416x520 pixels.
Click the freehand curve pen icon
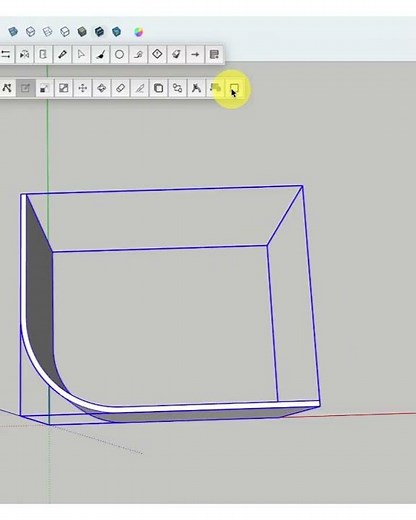(x=138, y=54)
